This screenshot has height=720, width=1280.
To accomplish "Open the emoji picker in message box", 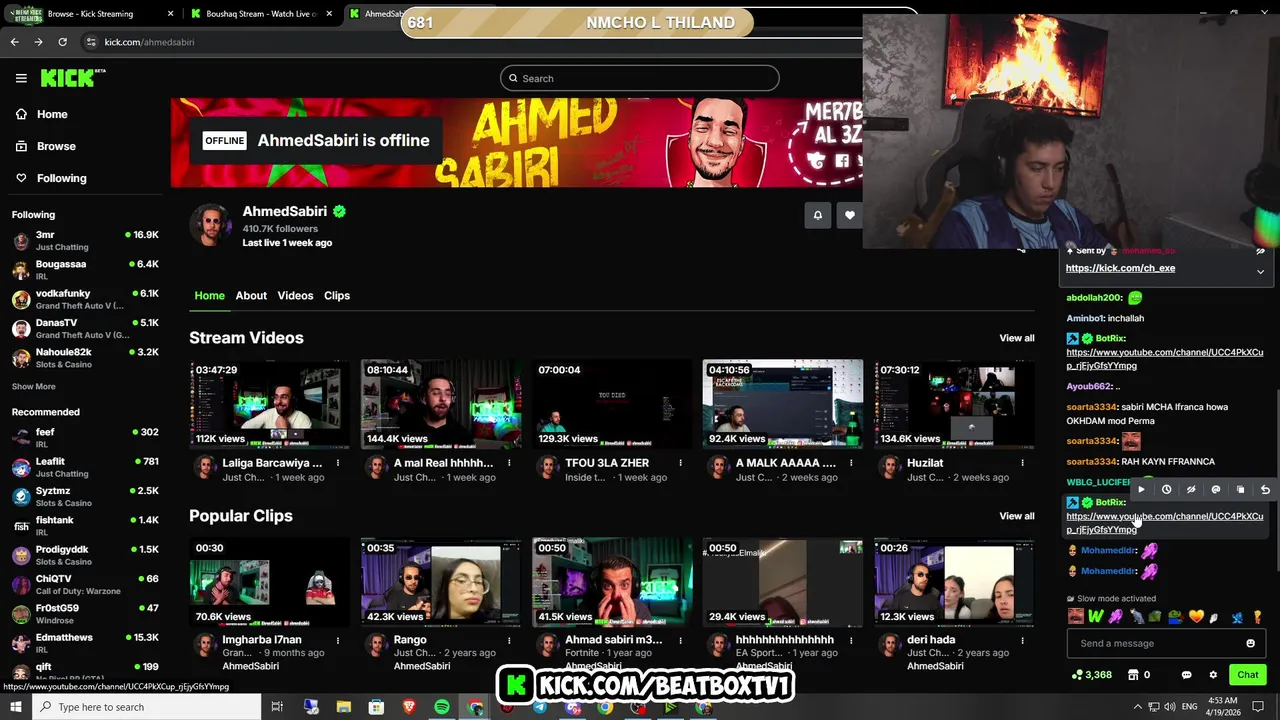I will (x=1250, y=643).
